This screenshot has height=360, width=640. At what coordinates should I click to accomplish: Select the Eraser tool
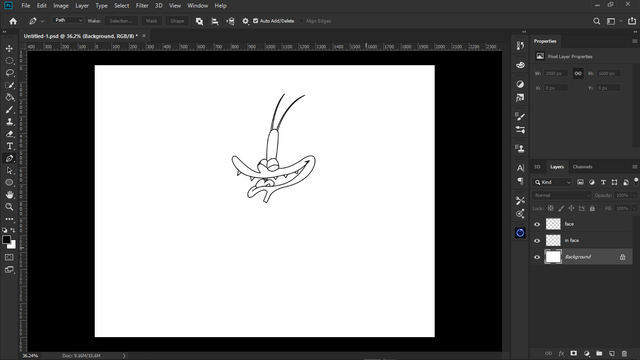point(9,134)
